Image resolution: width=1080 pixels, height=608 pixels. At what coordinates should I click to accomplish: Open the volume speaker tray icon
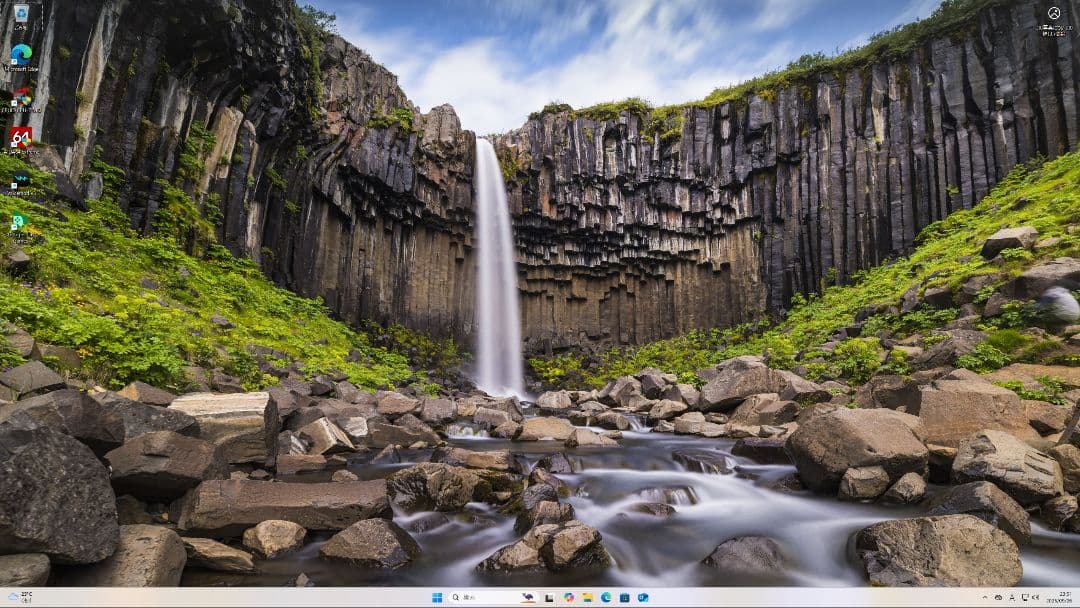coord(1035,597)
